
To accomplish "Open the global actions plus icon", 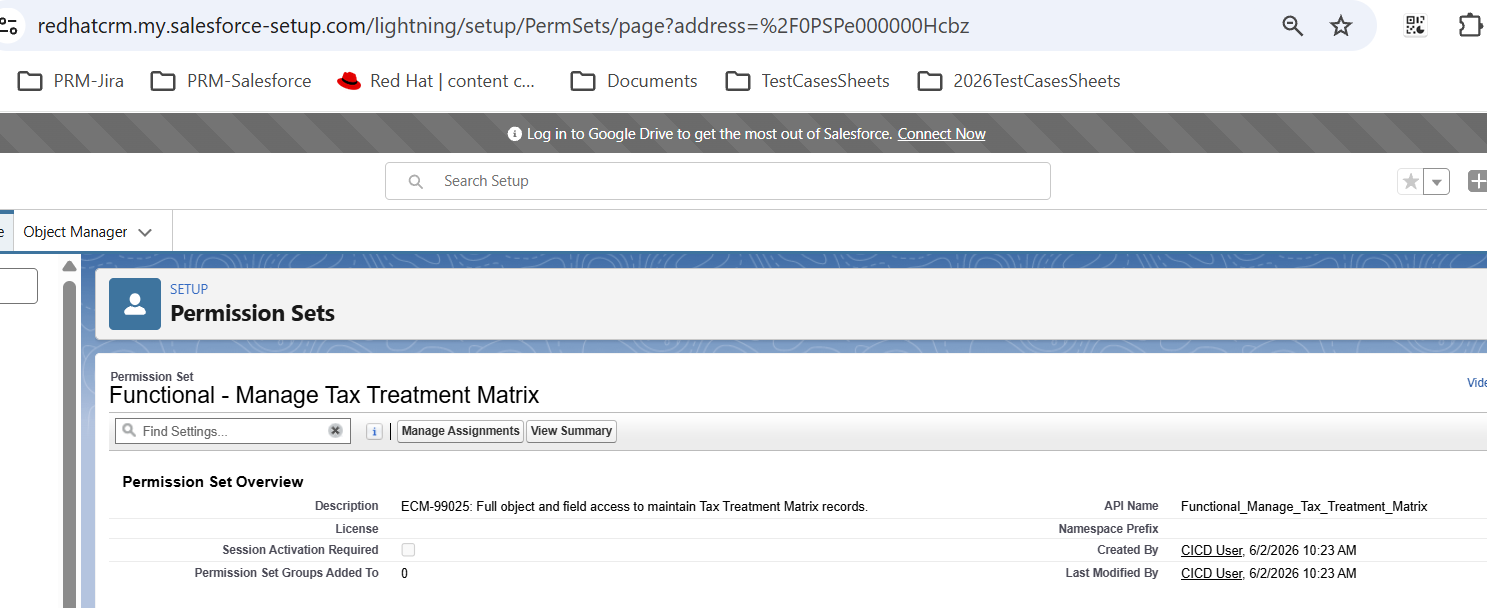I will pos(1477,181).
